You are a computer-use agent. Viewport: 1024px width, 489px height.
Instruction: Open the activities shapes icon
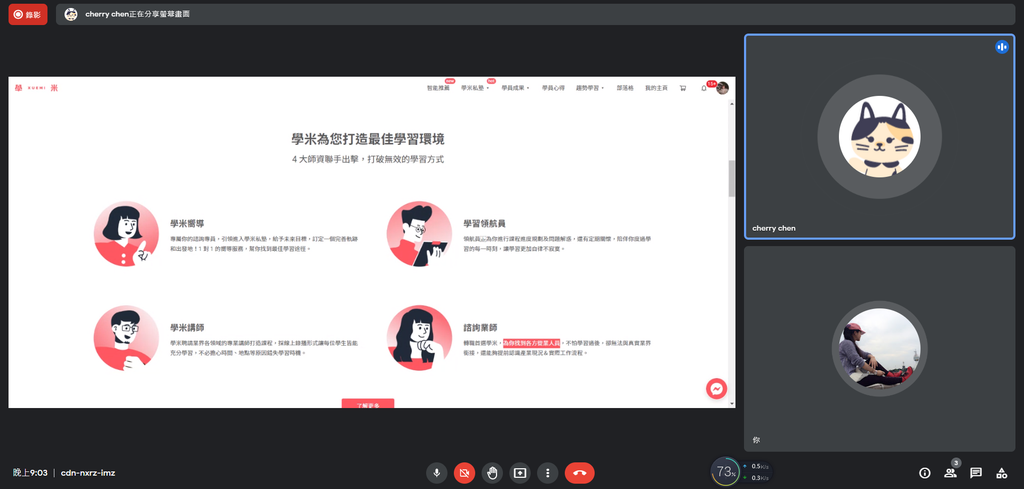(1001, 472)
